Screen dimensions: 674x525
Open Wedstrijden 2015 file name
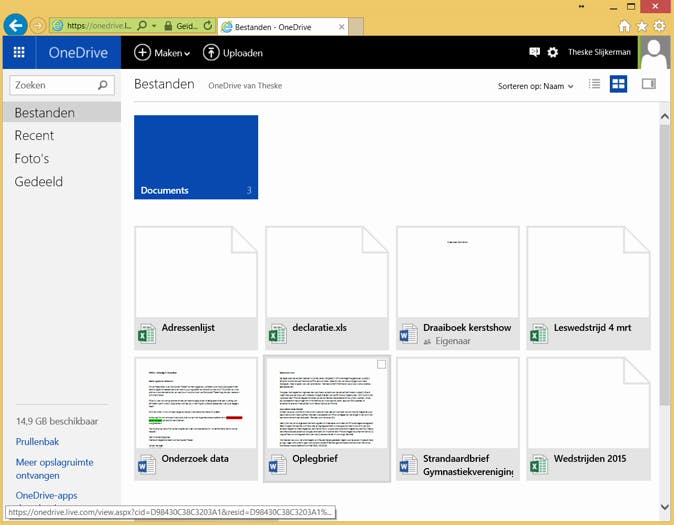pyautogui.click(x=590, y=458)
